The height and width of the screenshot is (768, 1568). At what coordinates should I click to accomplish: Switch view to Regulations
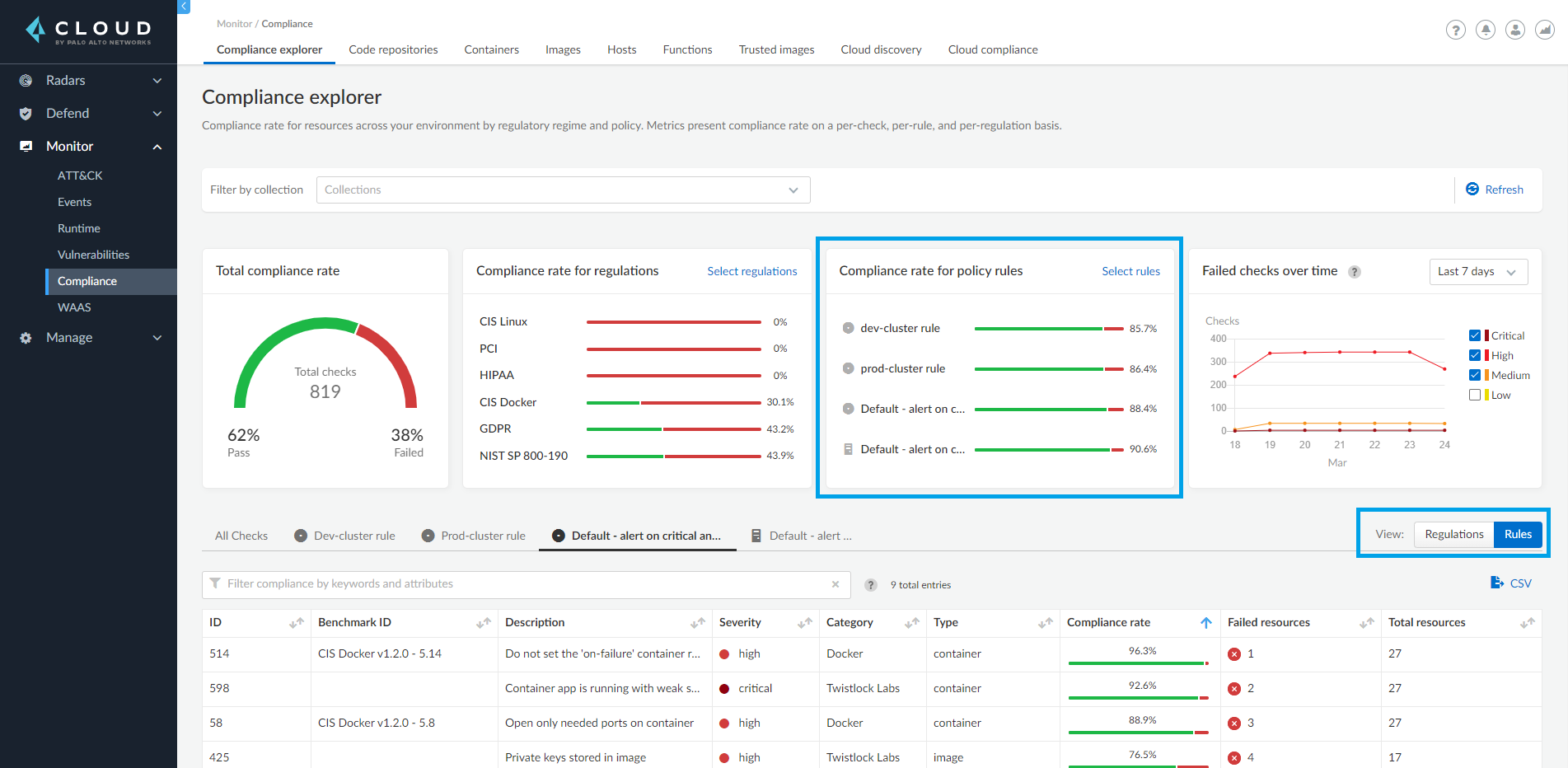(1454, 534)
